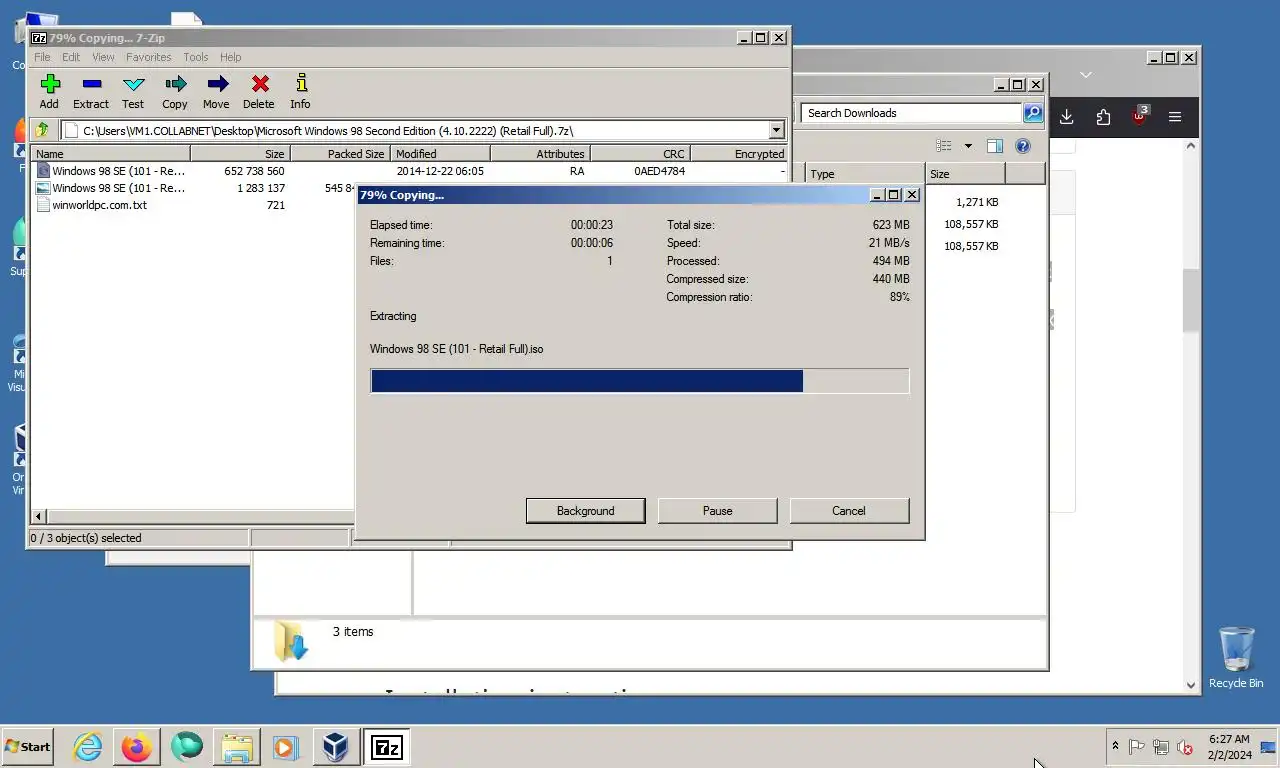1280x768 pixels.
Task: Click the filename Windows 98 SE (101 - Retail Full).iso
Action: coord(457,349)
